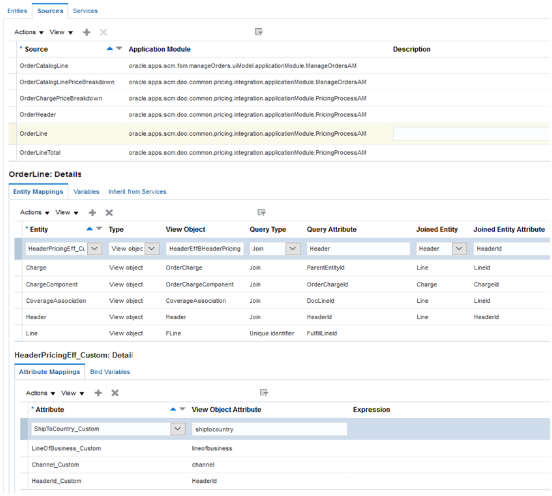The image size is (552, 496).
Task: Delete selected attribute mapping with X icon
Action: click(115, 393)
